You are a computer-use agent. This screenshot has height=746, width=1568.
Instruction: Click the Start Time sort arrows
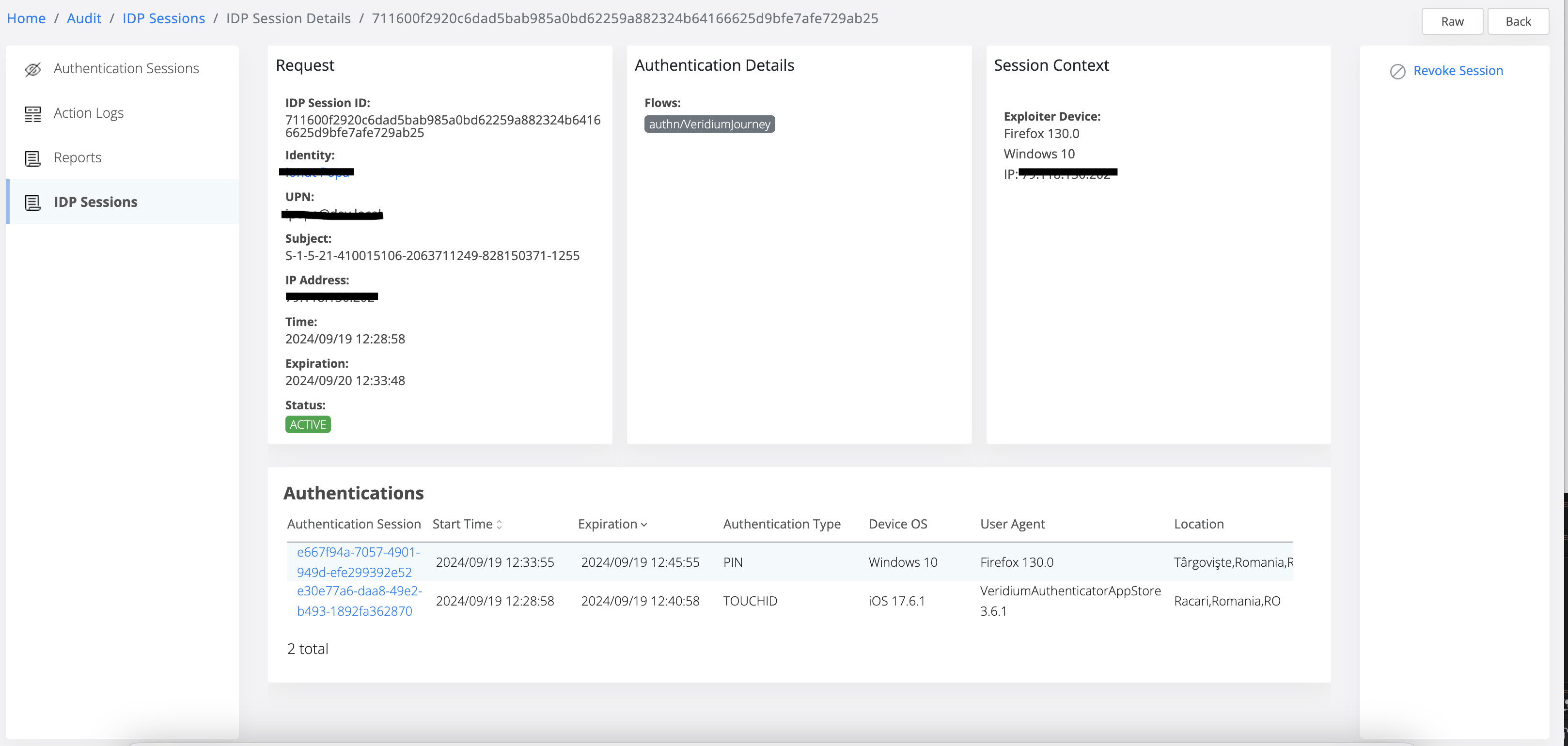coord(500,524)
